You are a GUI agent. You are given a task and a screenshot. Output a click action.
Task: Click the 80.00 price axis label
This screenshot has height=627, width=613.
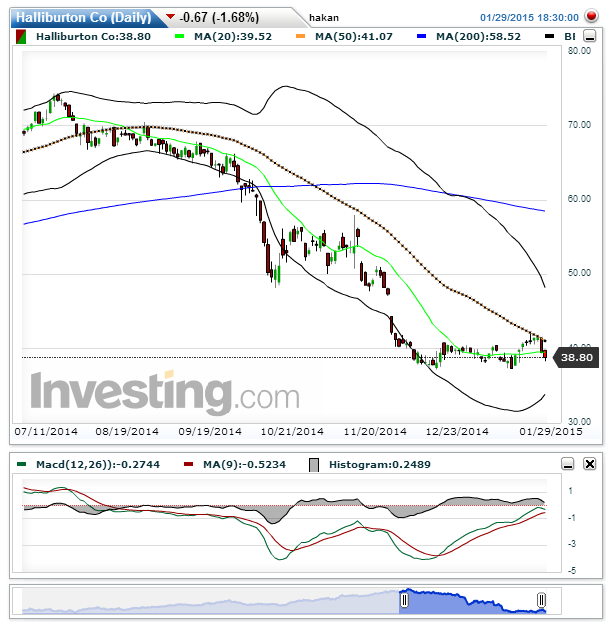[x=579, y=51]
